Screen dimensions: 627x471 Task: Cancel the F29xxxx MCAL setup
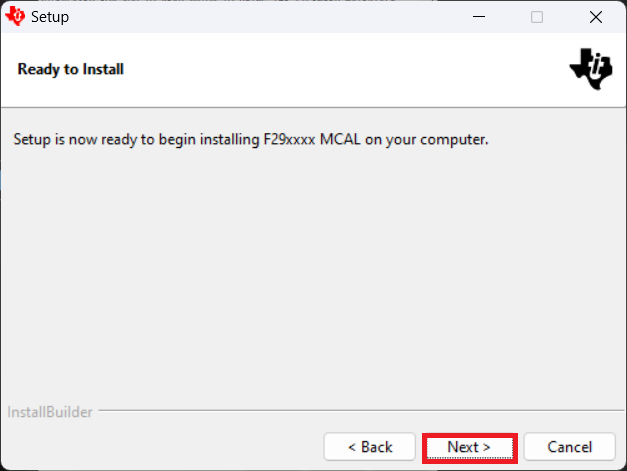(x=569, y=447)
